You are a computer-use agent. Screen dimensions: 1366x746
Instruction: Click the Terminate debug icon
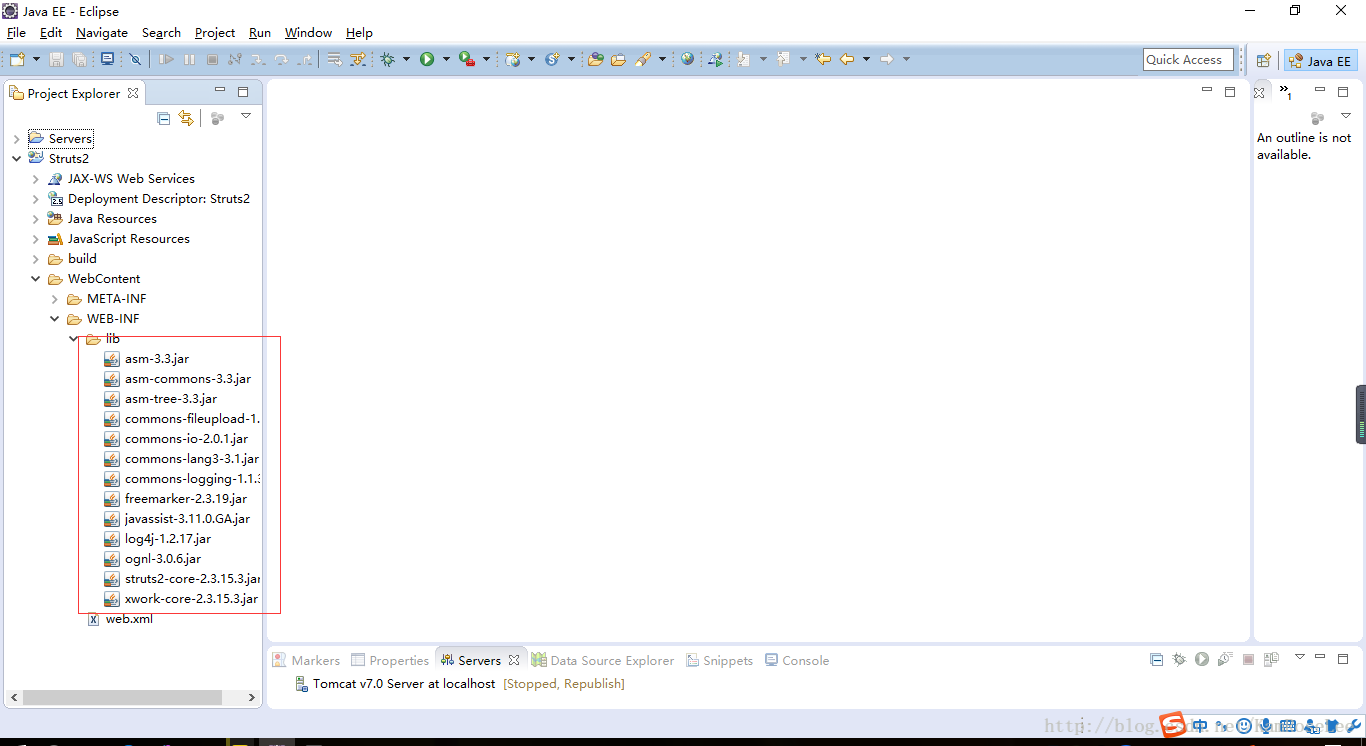pyautogui.click(x=212, y=59)
